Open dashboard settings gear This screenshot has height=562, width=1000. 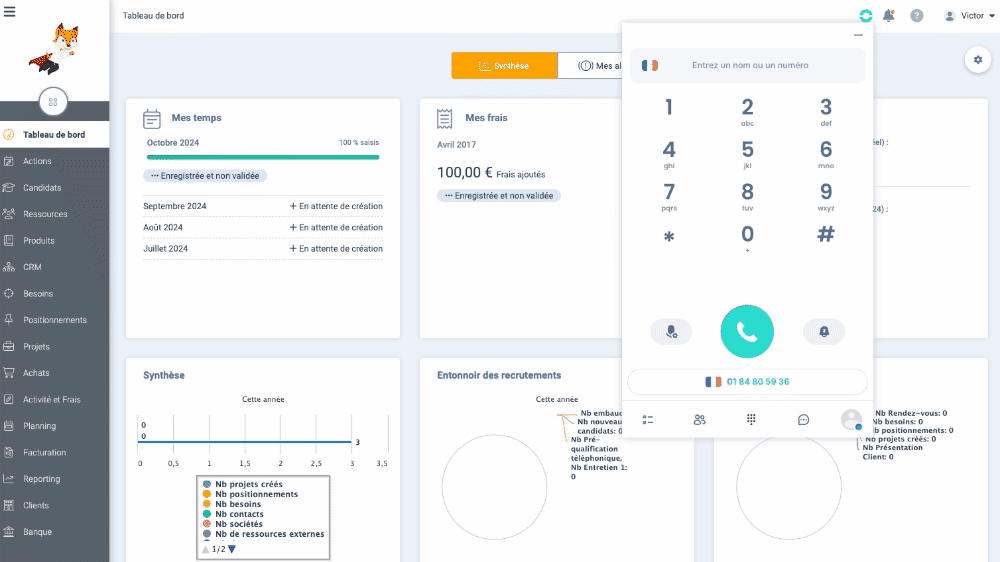tap(977, 60)
